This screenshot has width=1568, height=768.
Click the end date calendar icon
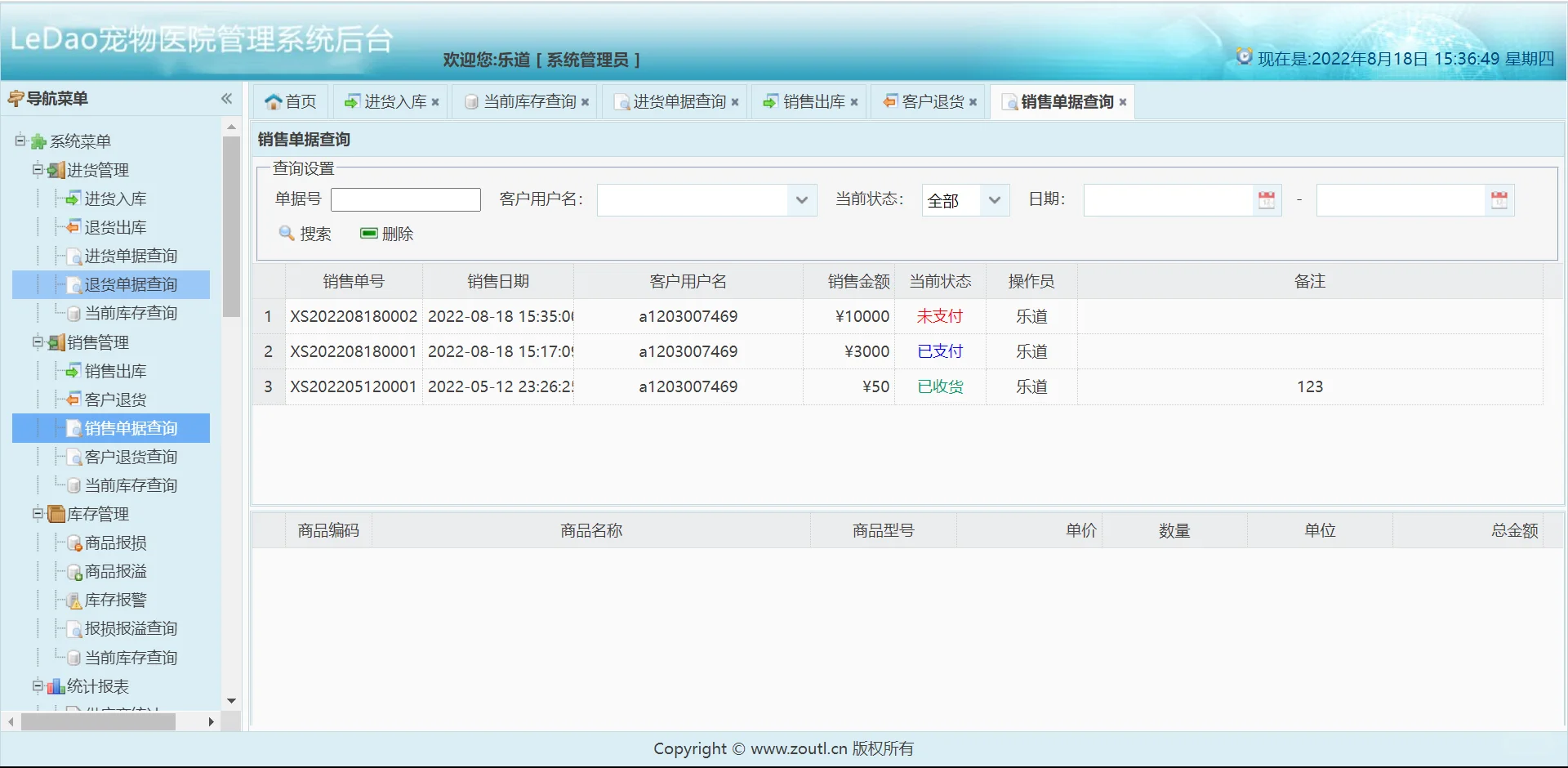[1498, 199]
